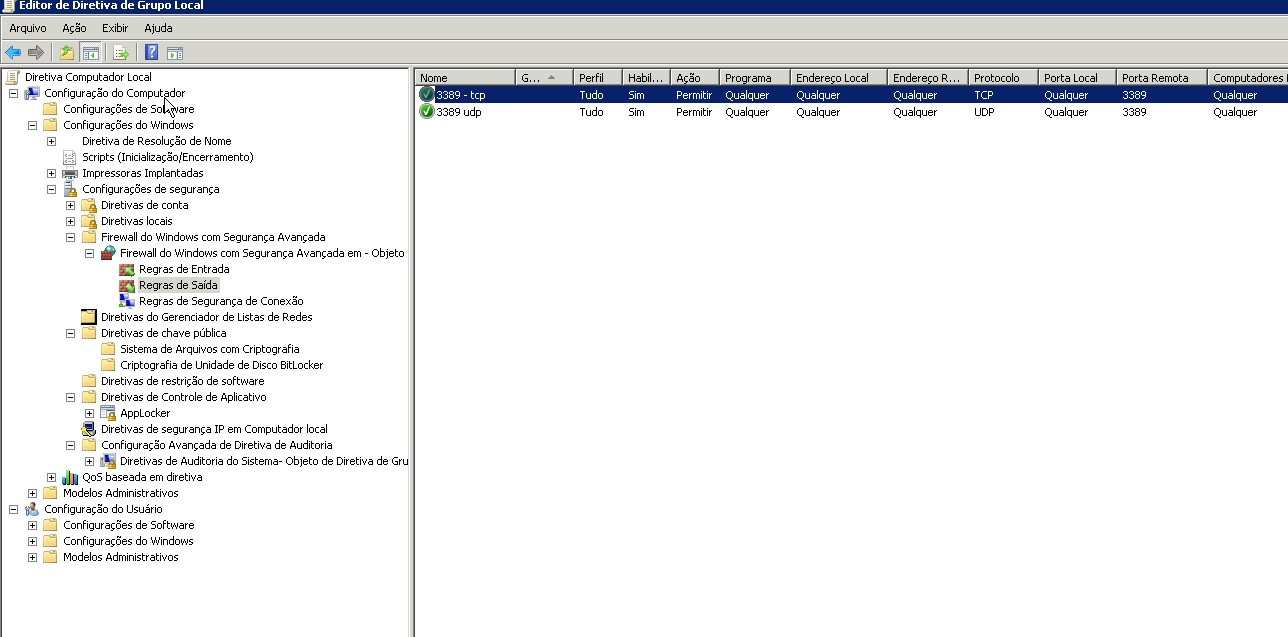Go up one level with folder-arrow icon

pyautogui.click(x=67, y=53)
